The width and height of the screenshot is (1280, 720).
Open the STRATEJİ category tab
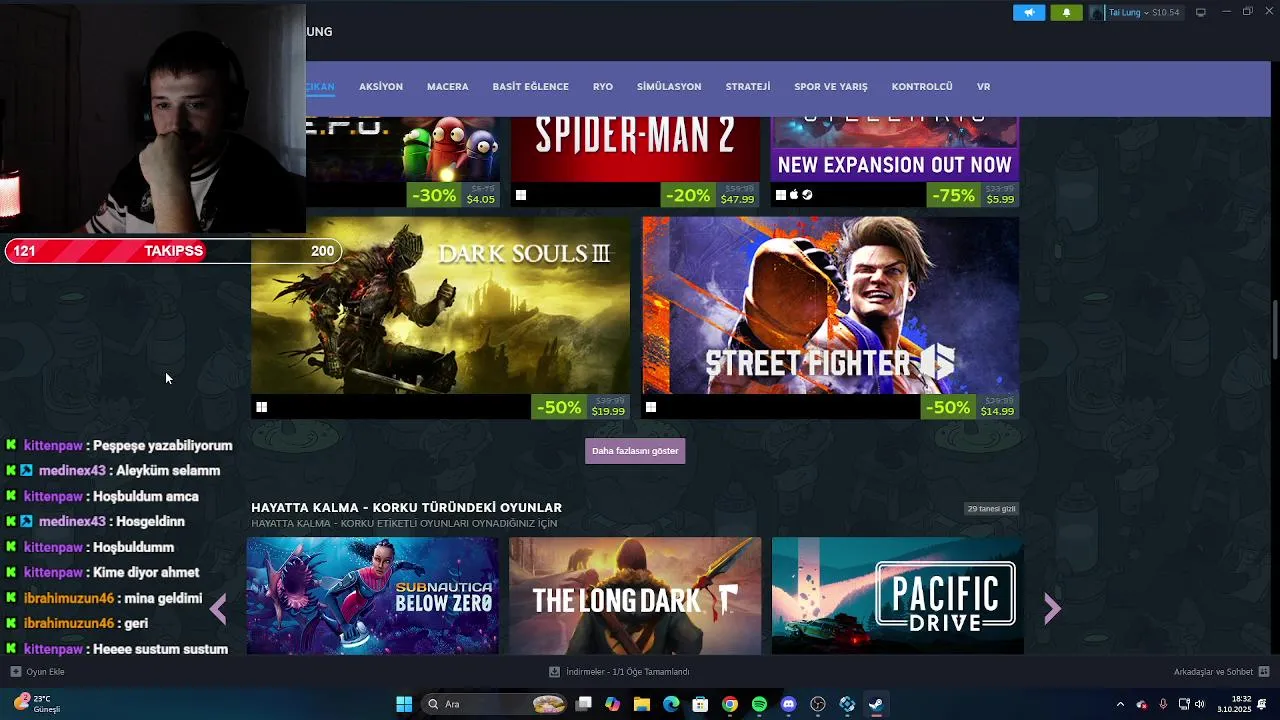[x=748, y=87]
